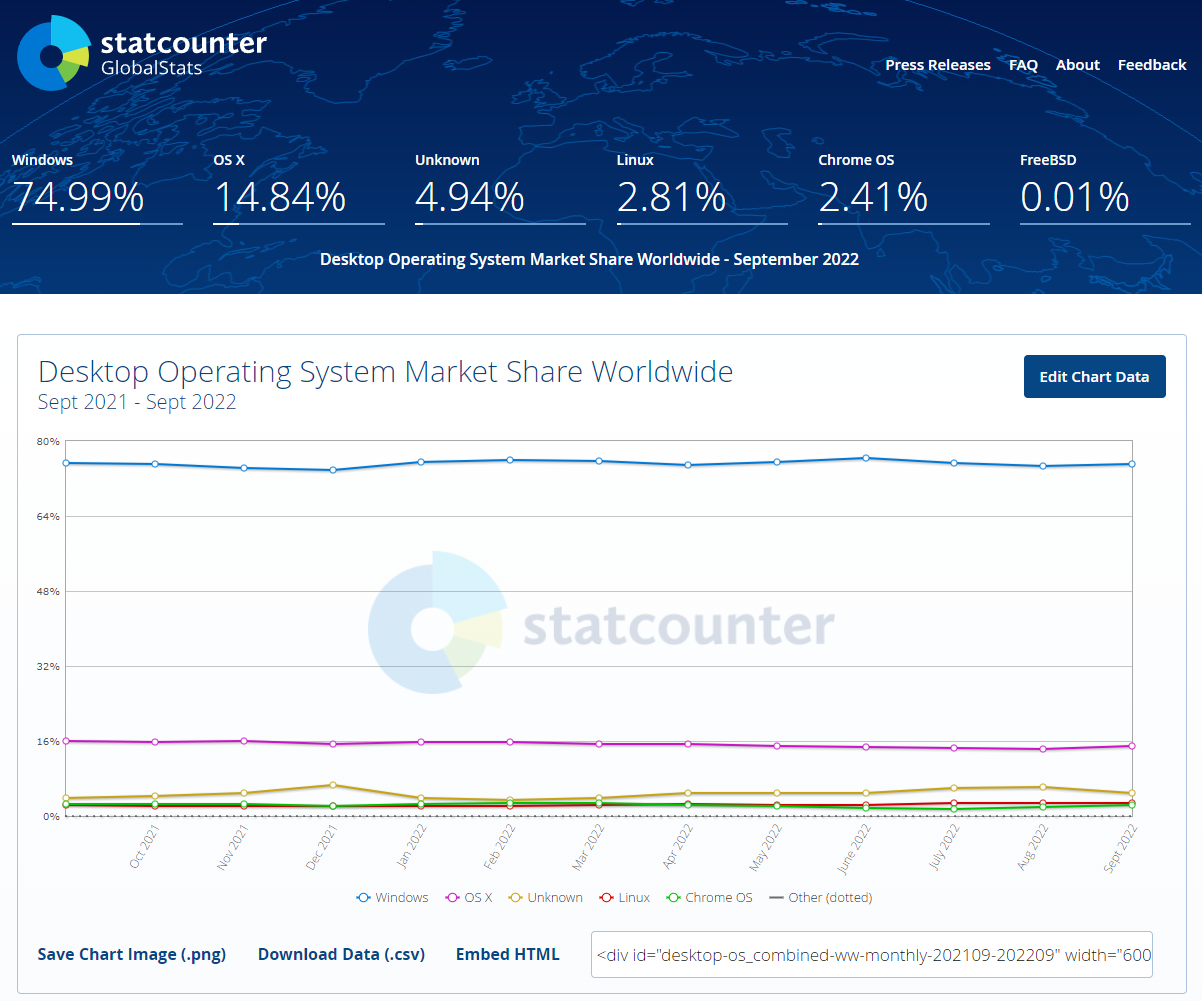Viewport: 1202px width, 1001px height.
Task: Click the Feb 2022 axis label
Action: point(502,845)
